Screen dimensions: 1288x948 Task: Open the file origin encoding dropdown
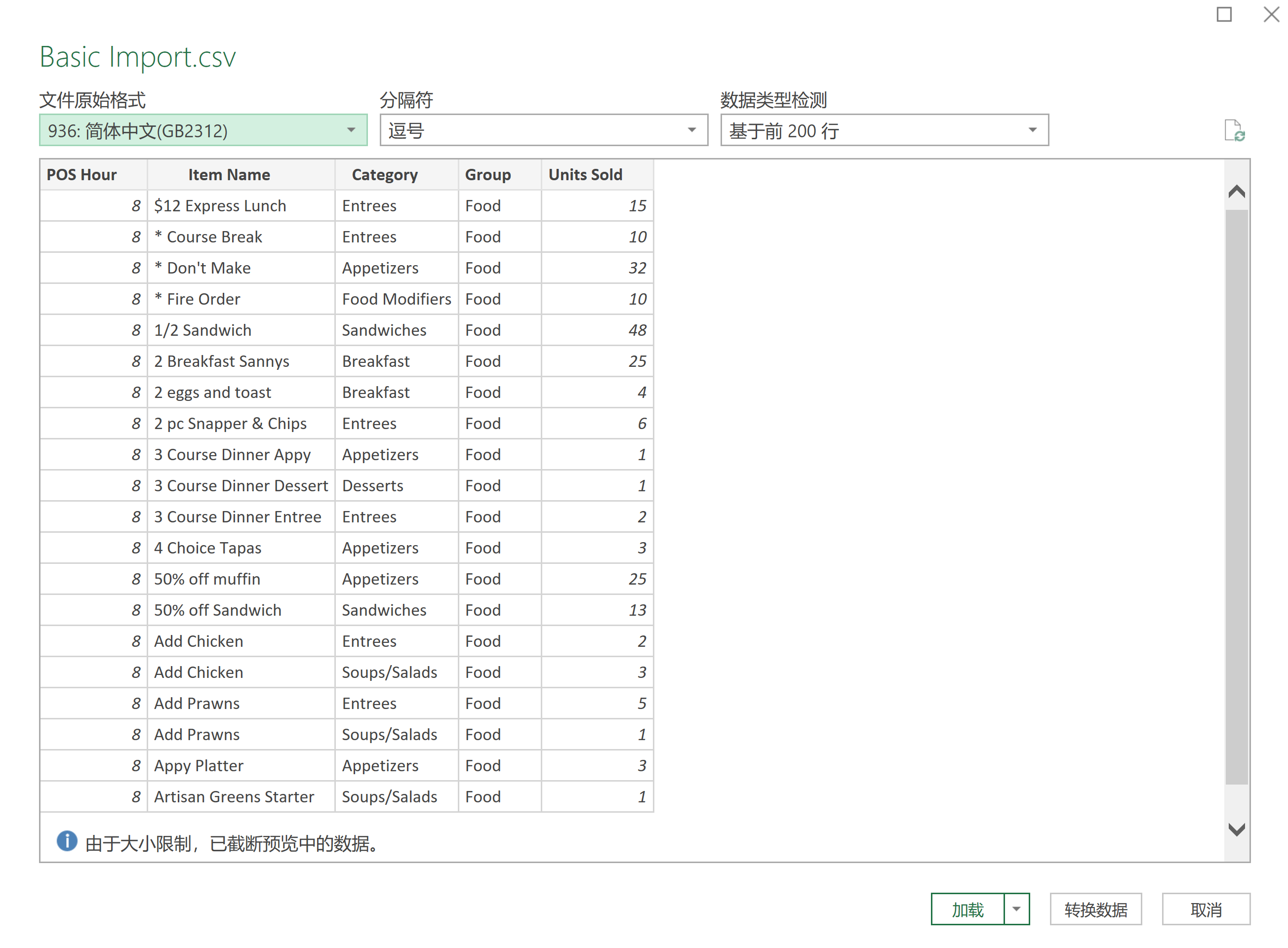click(203, 130)
